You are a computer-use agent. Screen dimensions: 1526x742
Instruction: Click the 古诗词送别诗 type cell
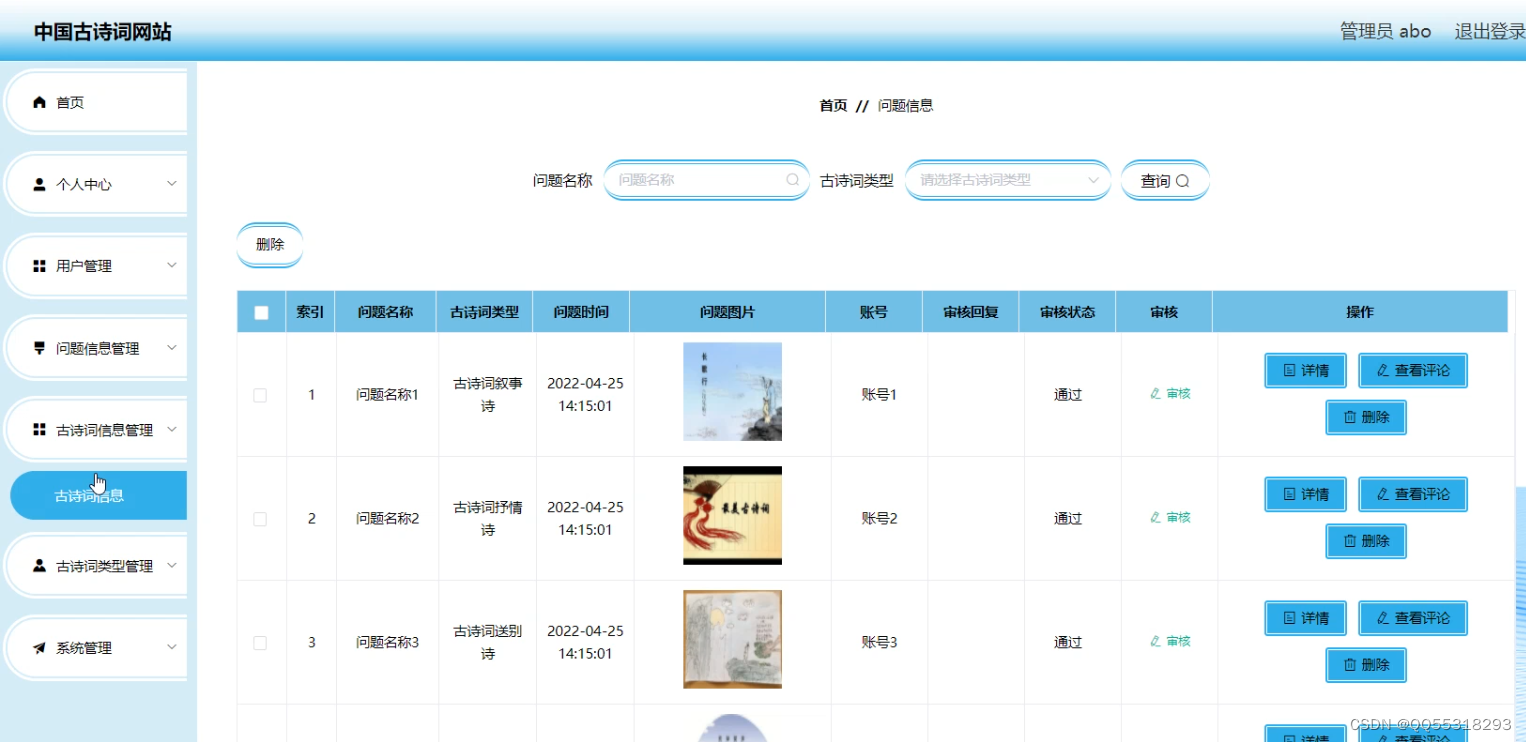pyautogui.click(x=488, y=643)
